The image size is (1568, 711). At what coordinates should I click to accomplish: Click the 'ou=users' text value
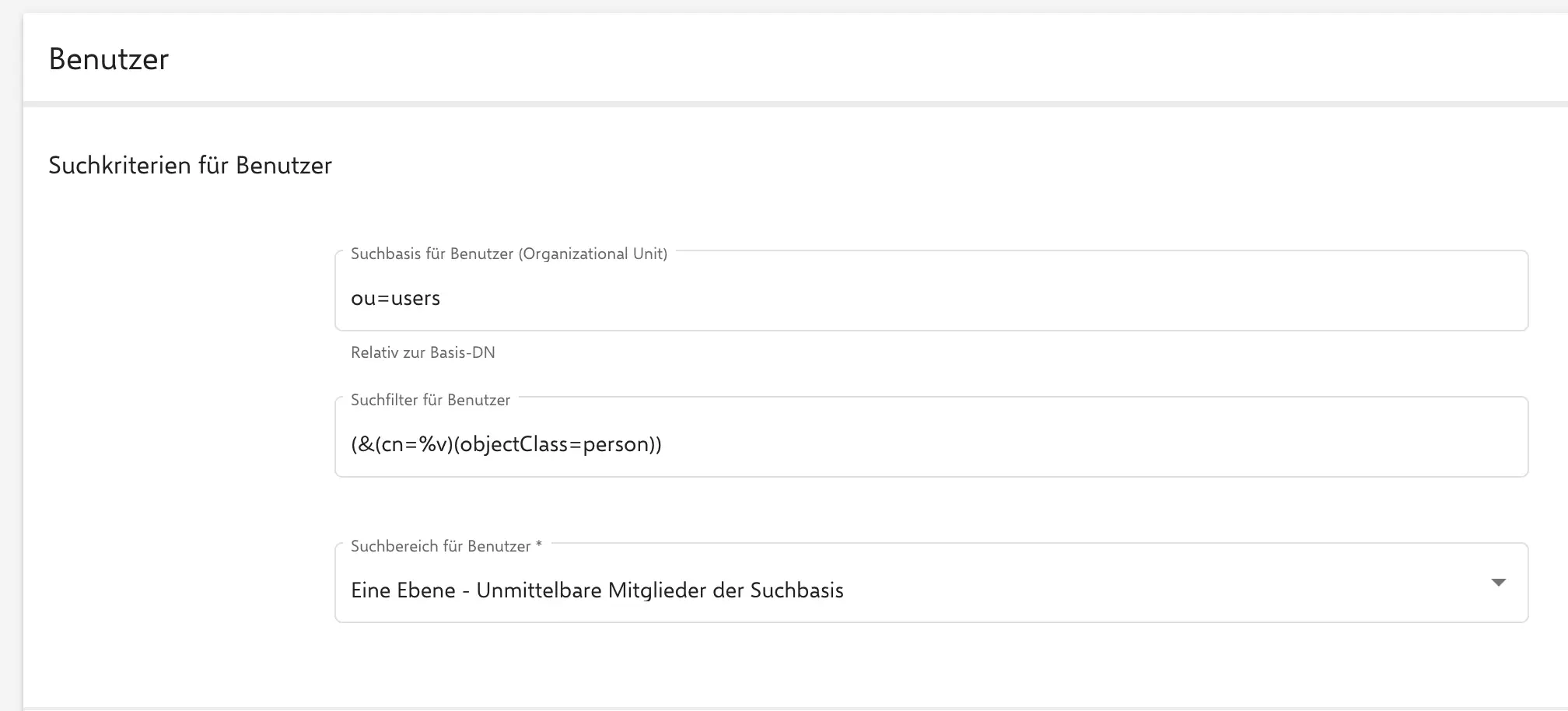(395, 299)
